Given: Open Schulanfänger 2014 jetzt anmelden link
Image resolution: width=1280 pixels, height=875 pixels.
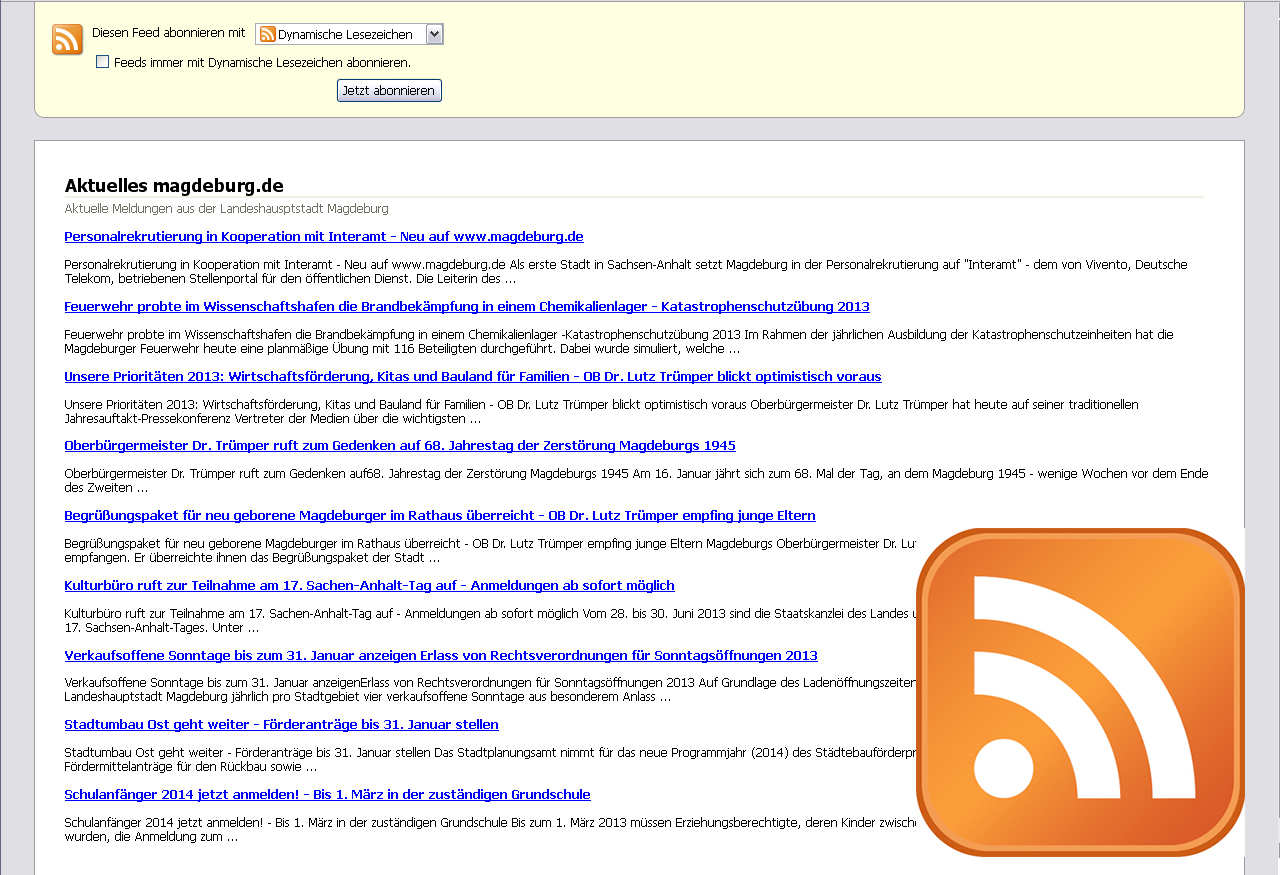Looking at the screenshot, I should [327, 795].
